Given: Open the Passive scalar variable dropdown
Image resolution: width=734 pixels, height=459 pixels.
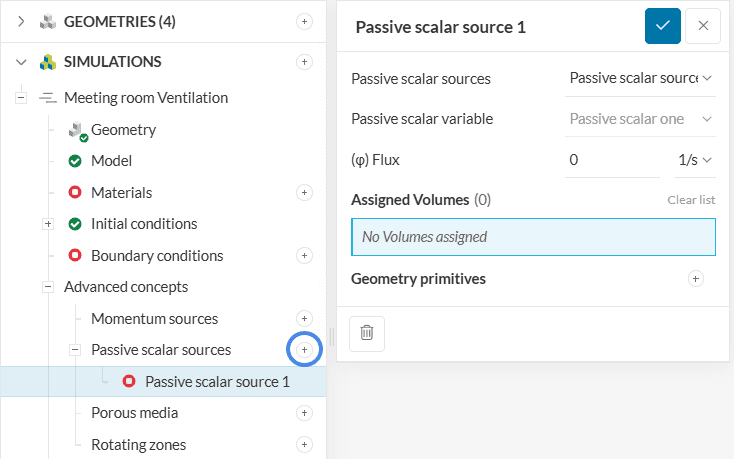Looking at the screenshot, I should 640,119.
